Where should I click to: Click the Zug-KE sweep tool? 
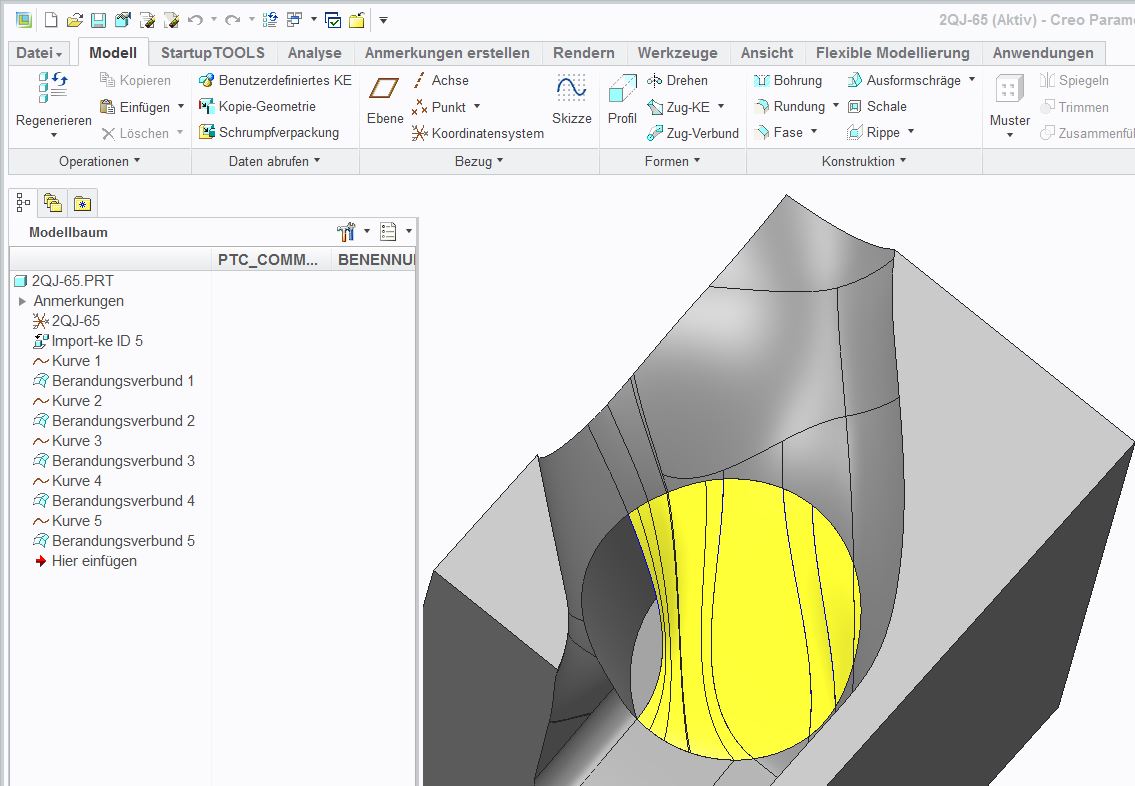click(678, 107)
